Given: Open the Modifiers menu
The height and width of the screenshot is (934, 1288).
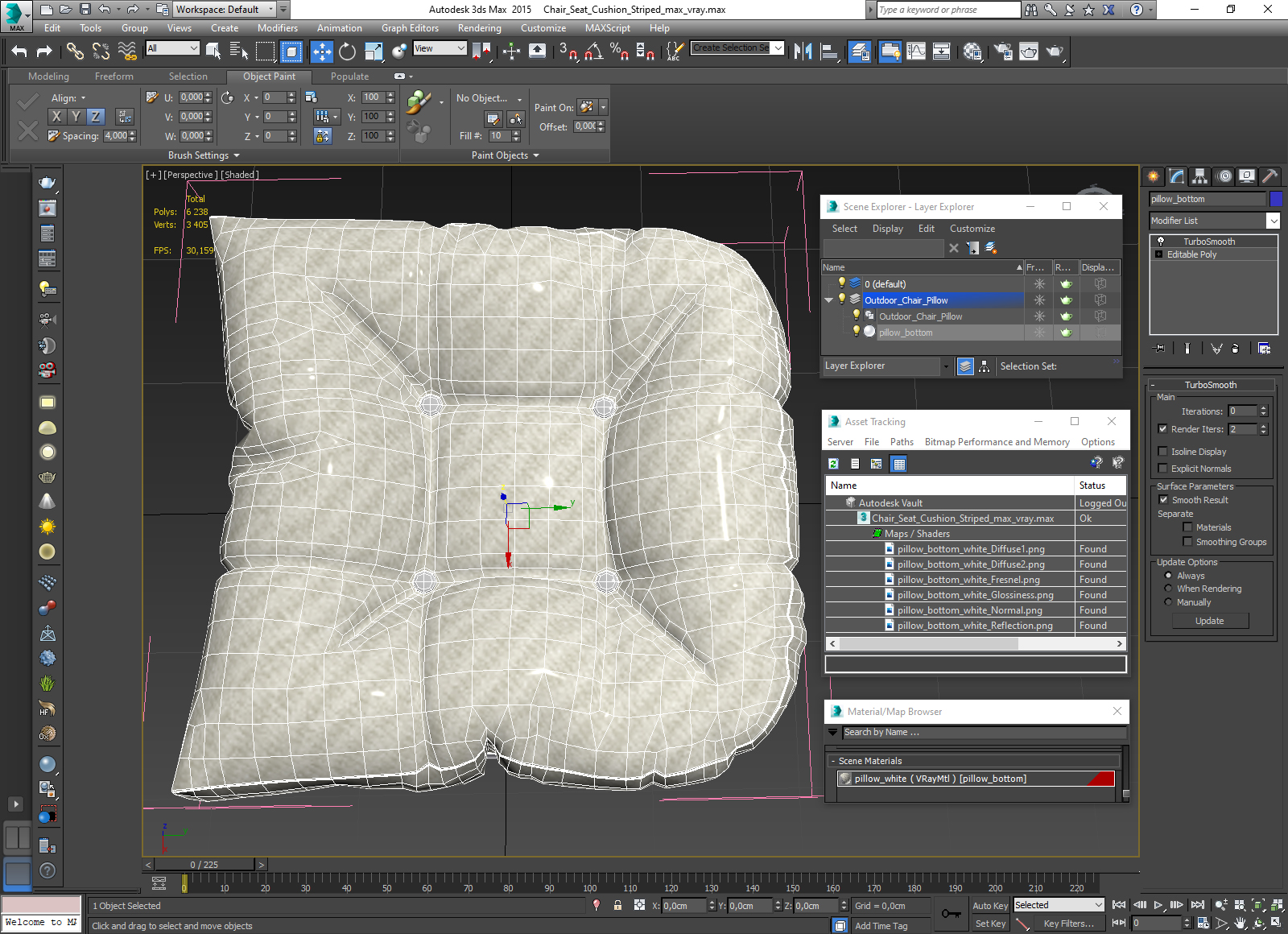Looking at the screenshot, I should pos(277,28).
